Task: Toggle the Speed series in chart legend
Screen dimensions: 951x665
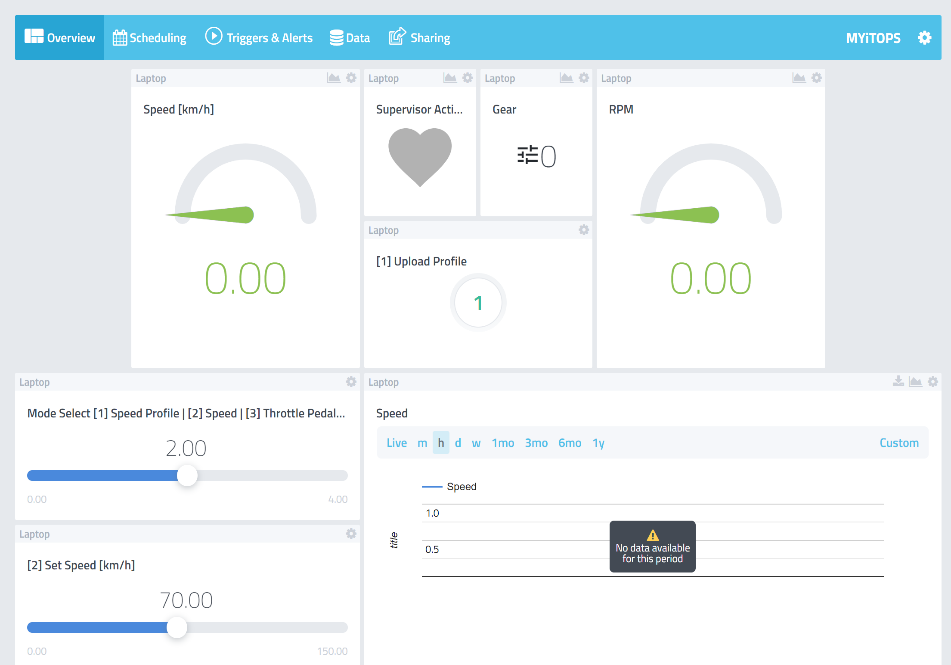Action: [450, 487]
